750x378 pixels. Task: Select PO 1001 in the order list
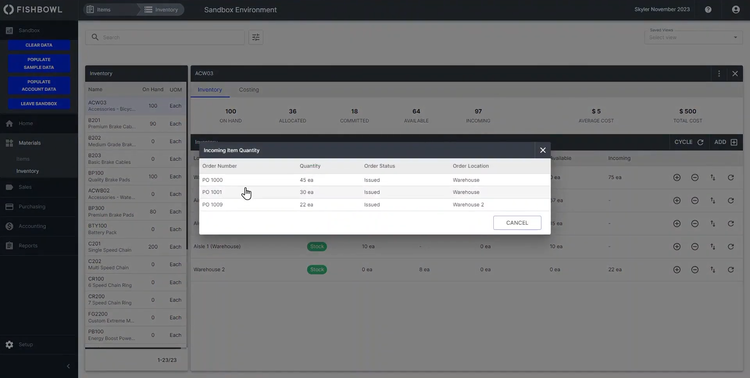tap(375, 192)
